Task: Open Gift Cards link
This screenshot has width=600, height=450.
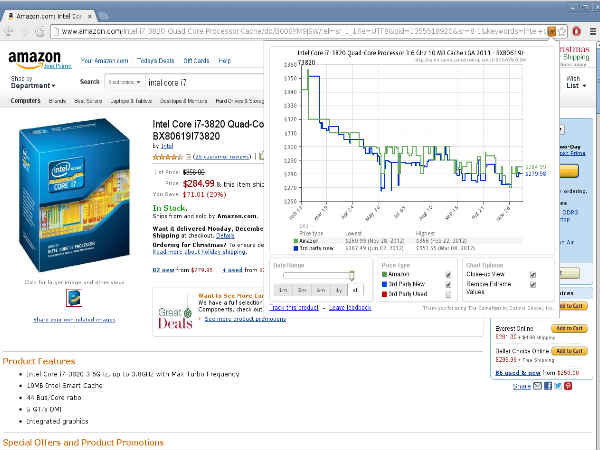Action: [x=196, y=60]
